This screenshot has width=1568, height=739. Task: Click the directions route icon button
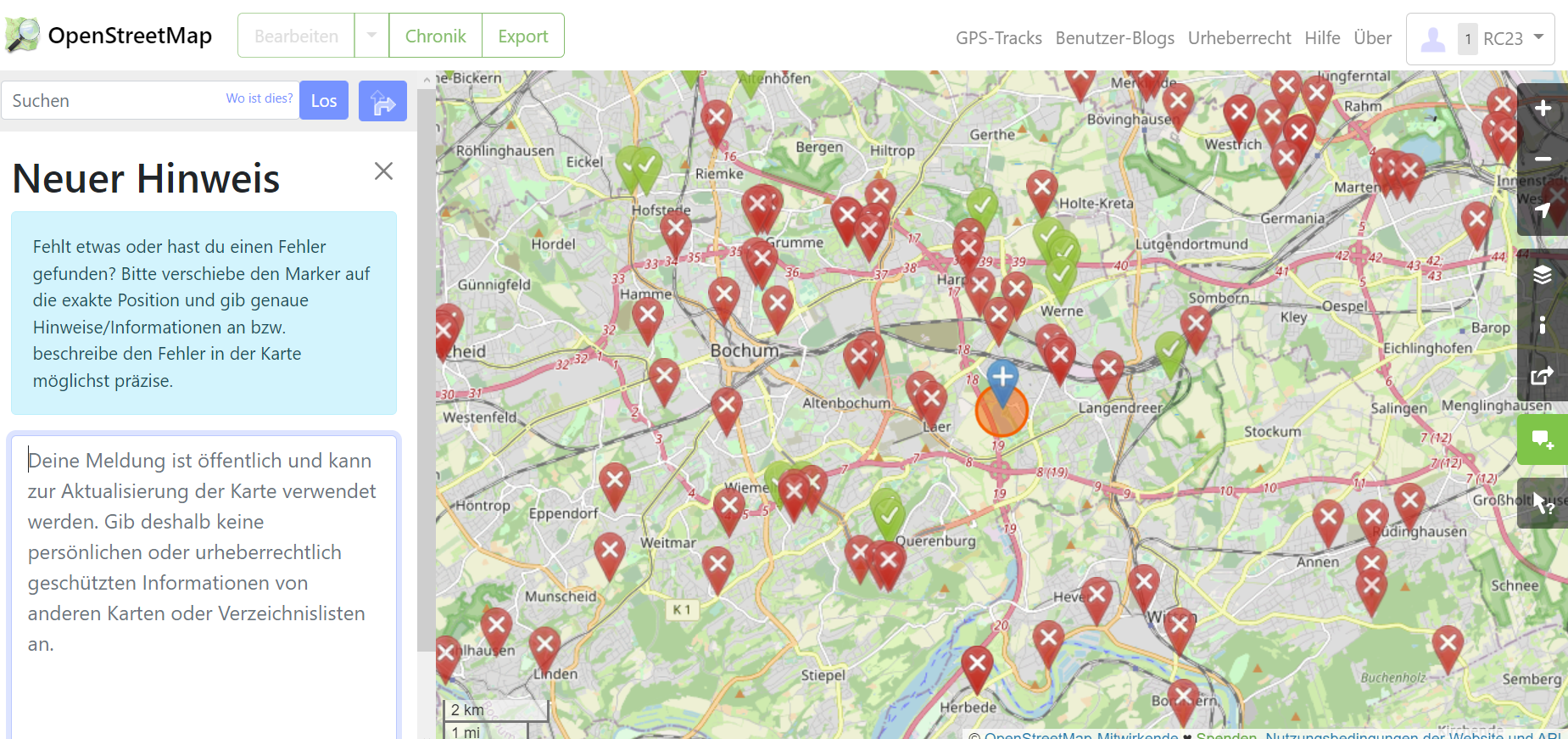(382, 101)
